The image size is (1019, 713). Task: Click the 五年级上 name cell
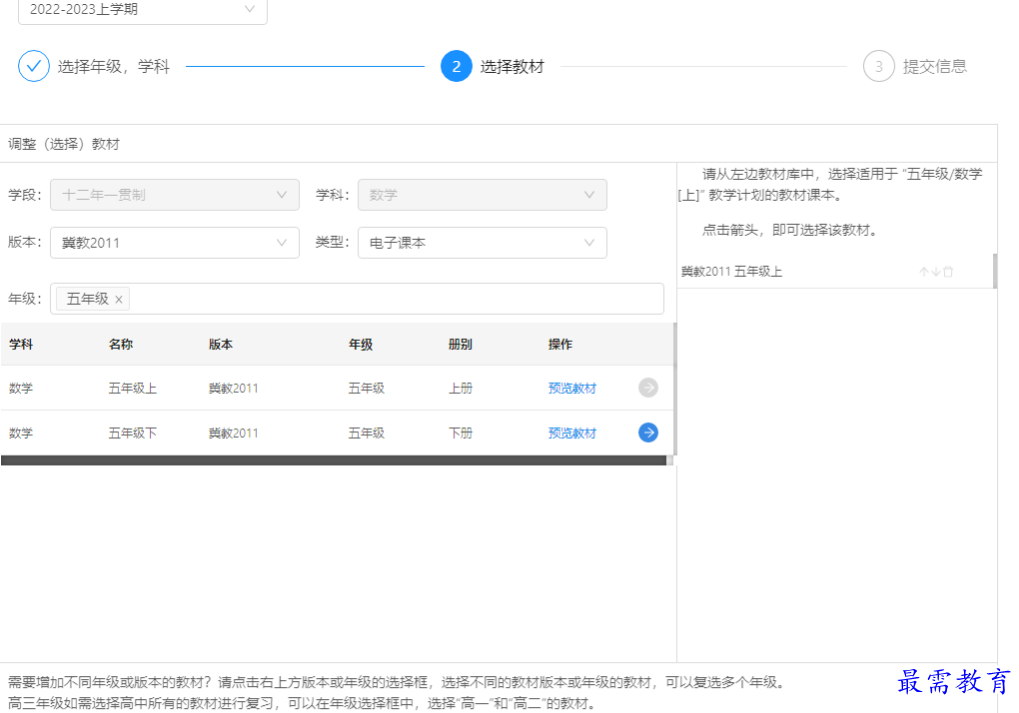(133, 388)
